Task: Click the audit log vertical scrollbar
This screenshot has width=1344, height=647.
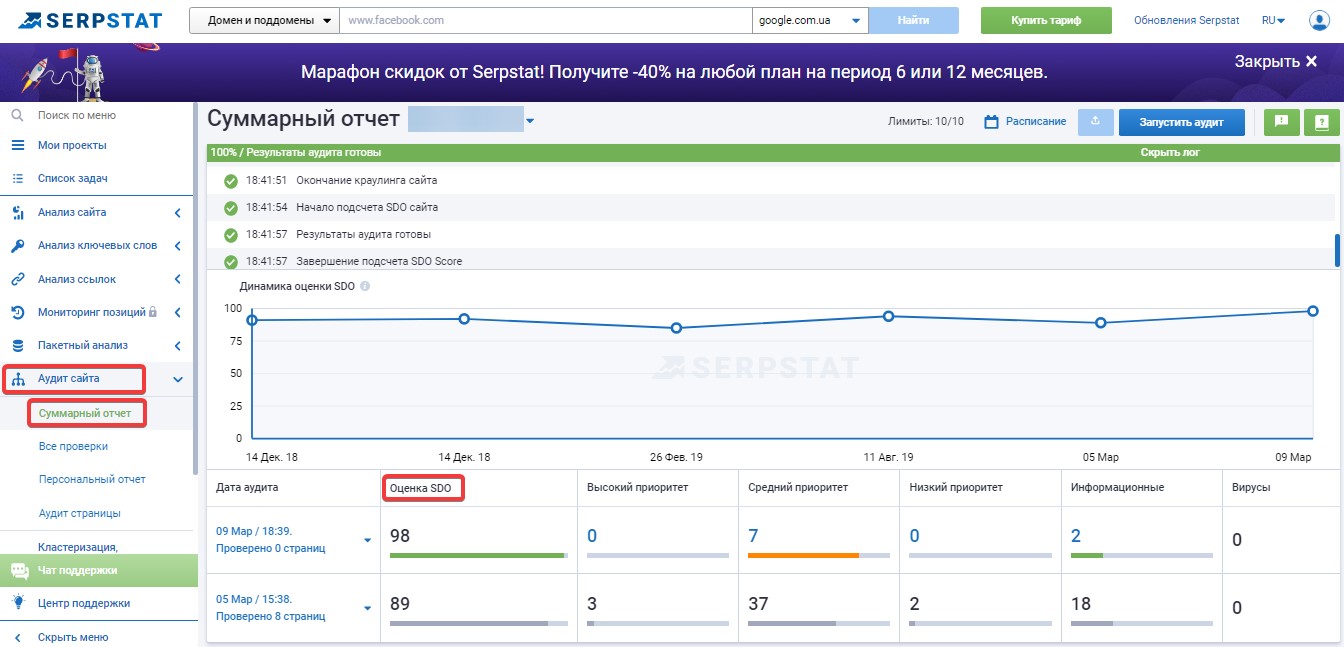Action: (x=1337, y=250)
